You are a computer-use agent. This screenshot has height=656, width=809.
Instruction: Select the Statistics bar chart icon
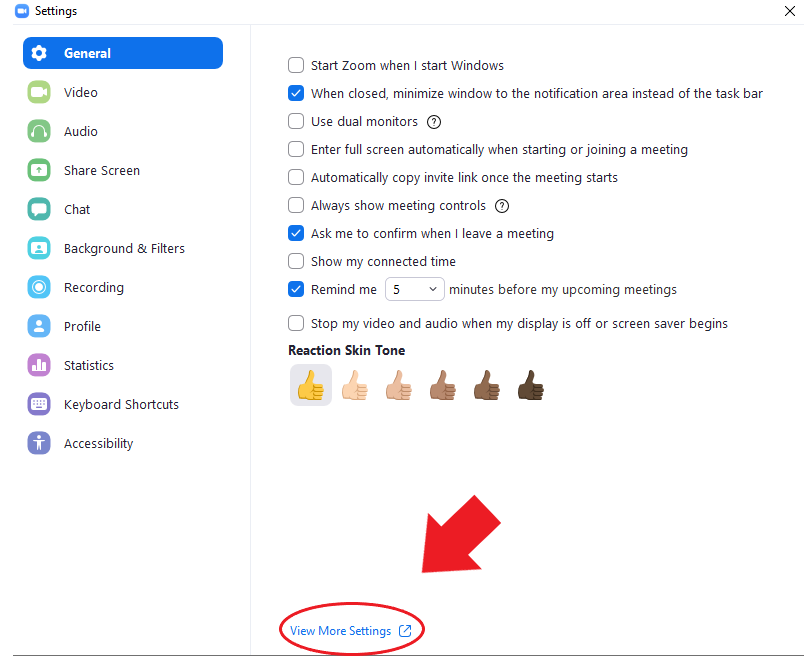[x=39, y=365]
